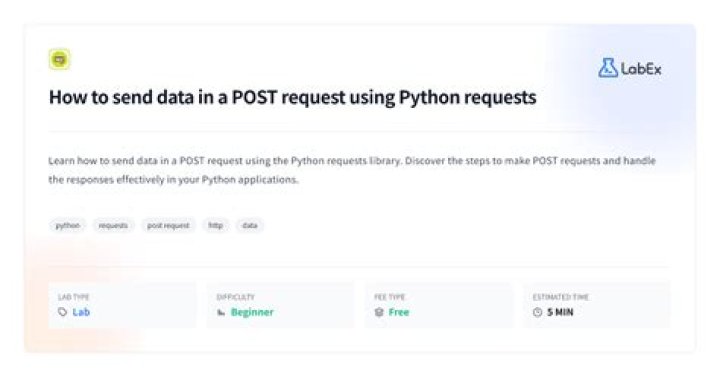The width and height of the screenshot is (720, 377).
Task: Click the LAB TYPE label
Action: (73, 297)
